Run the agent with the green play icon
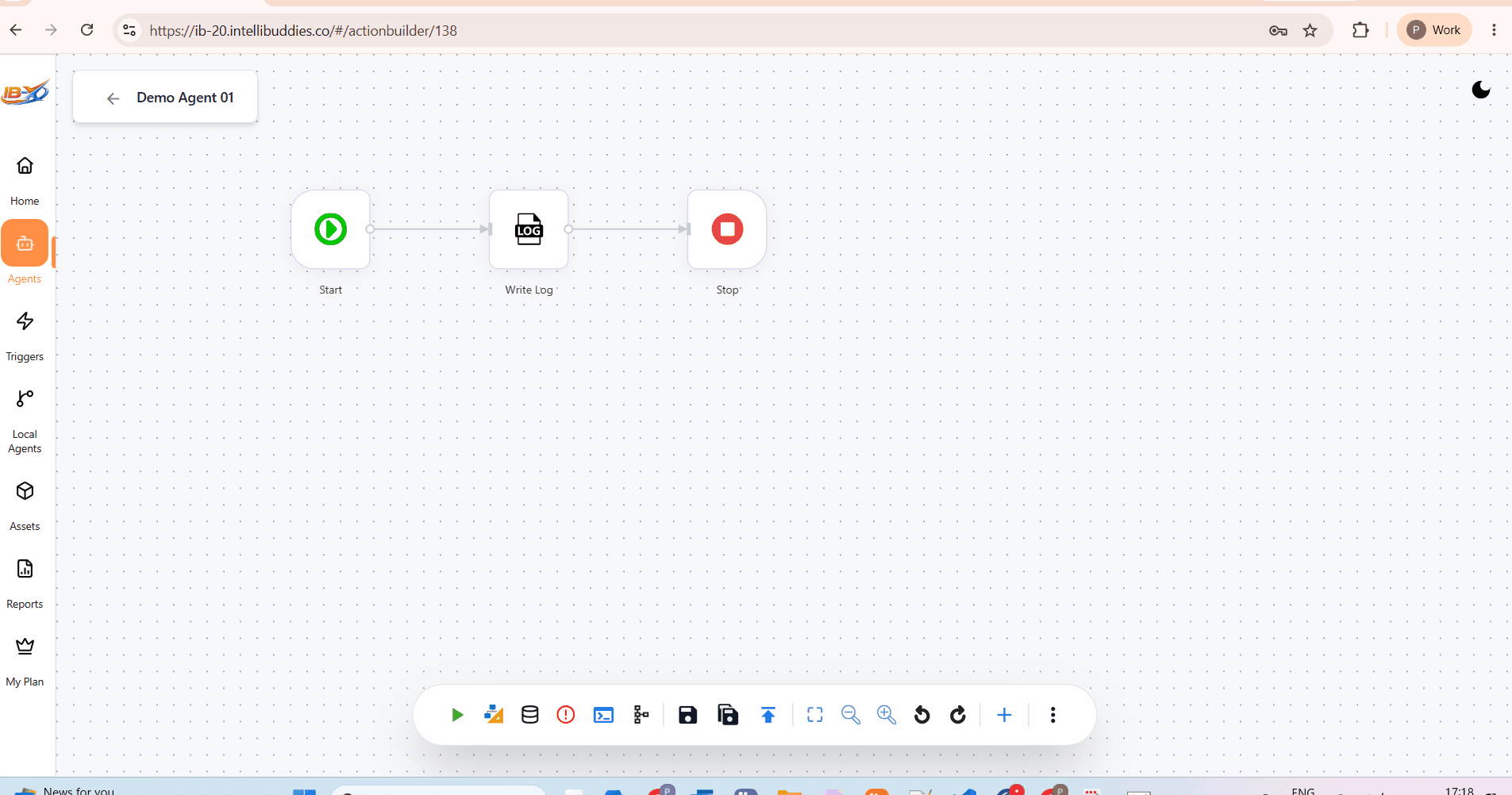This screenshot has width=1512, height=795. [x=457, y=715]
